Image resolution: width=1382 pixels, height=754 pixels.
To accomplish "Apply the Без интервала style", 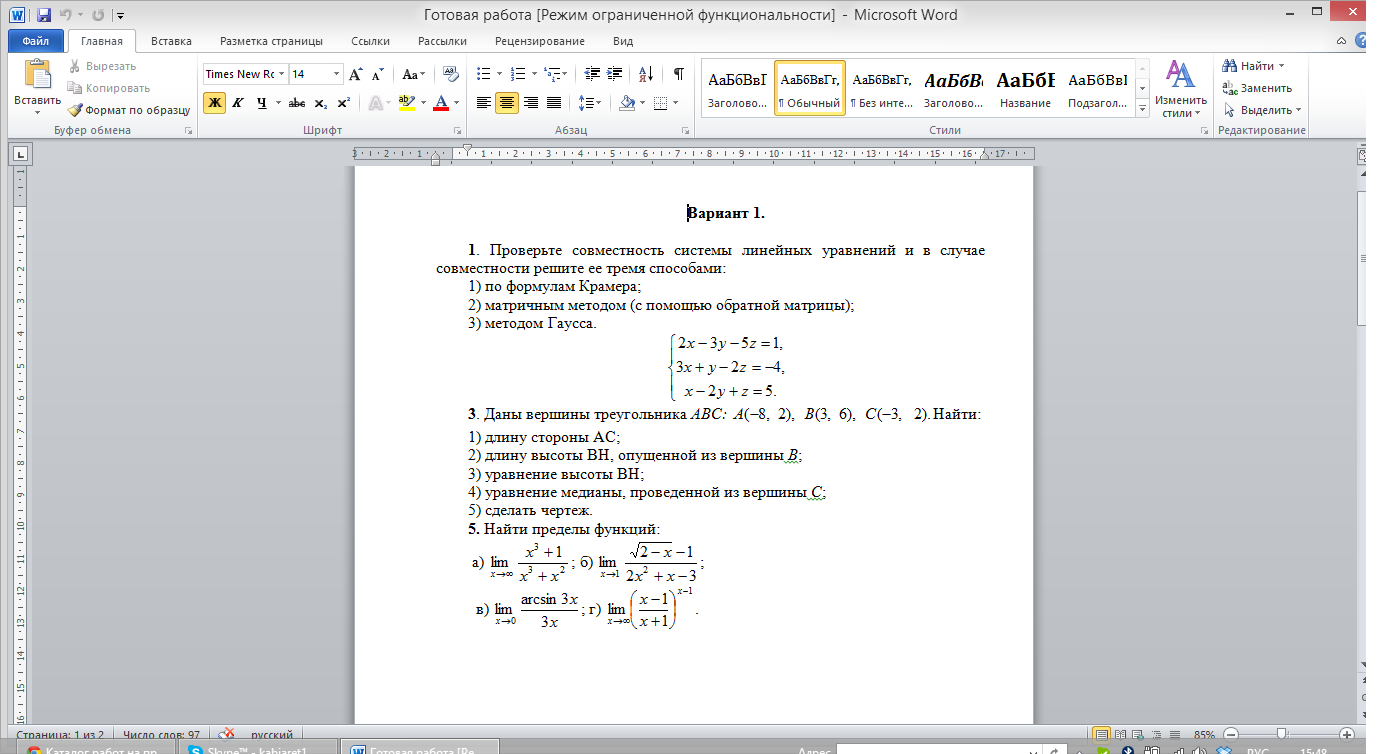I will point(881,88).
